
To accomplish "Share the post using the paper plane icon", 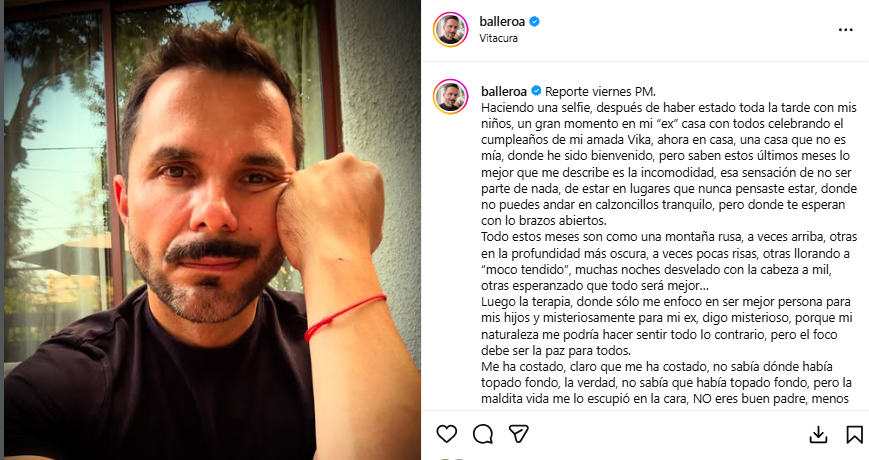I will [x=519, y=434].
